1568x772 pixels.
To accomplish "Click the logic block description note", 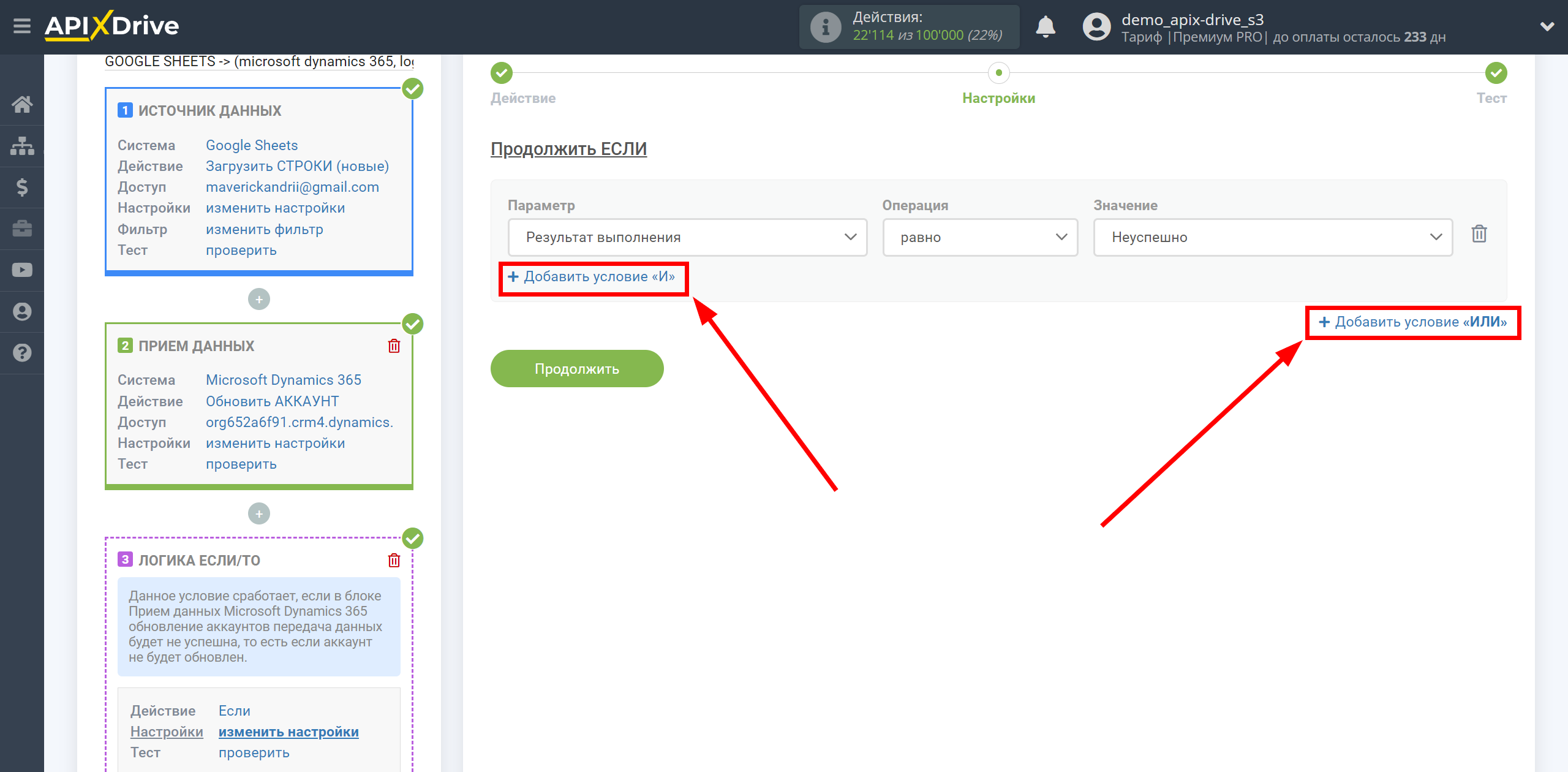I will point(259,626).
